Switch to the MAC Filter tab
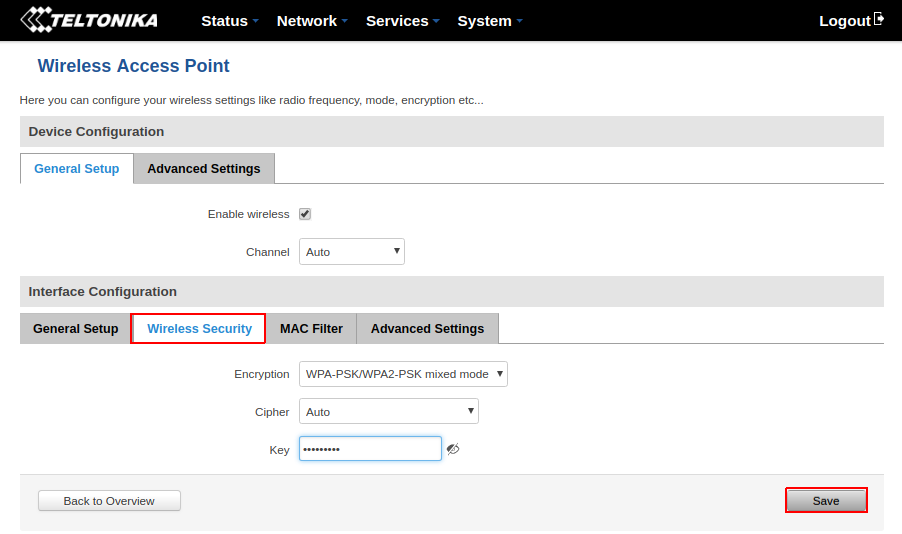Screen dimensions: 902x534 (311, 329)
